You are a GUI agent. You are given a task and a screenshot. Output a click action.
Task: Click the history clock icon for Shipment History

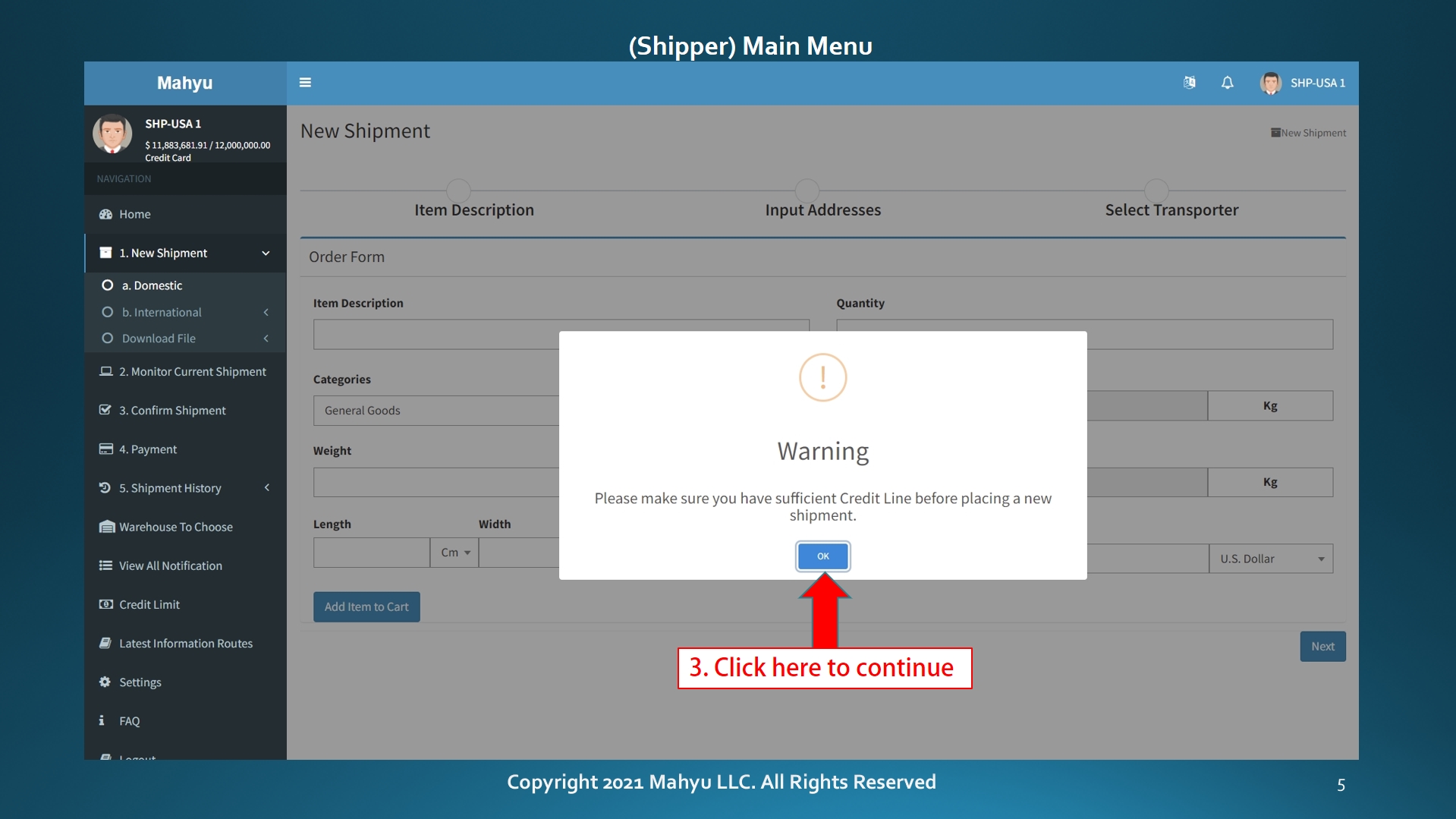pos(105,488)
